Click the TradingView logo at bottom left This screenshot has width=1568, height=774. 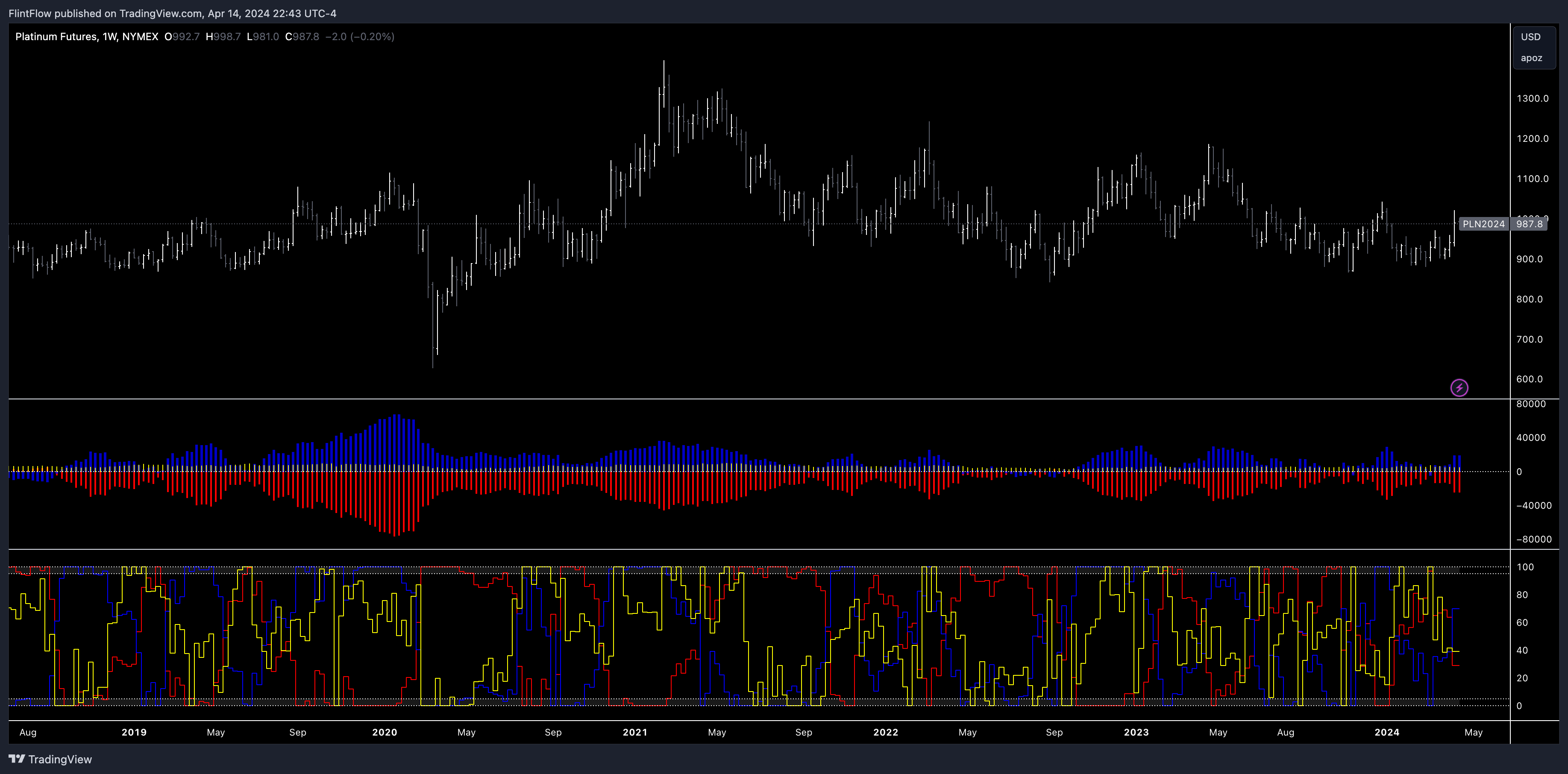pyautogui.click(x=50, y=759)
